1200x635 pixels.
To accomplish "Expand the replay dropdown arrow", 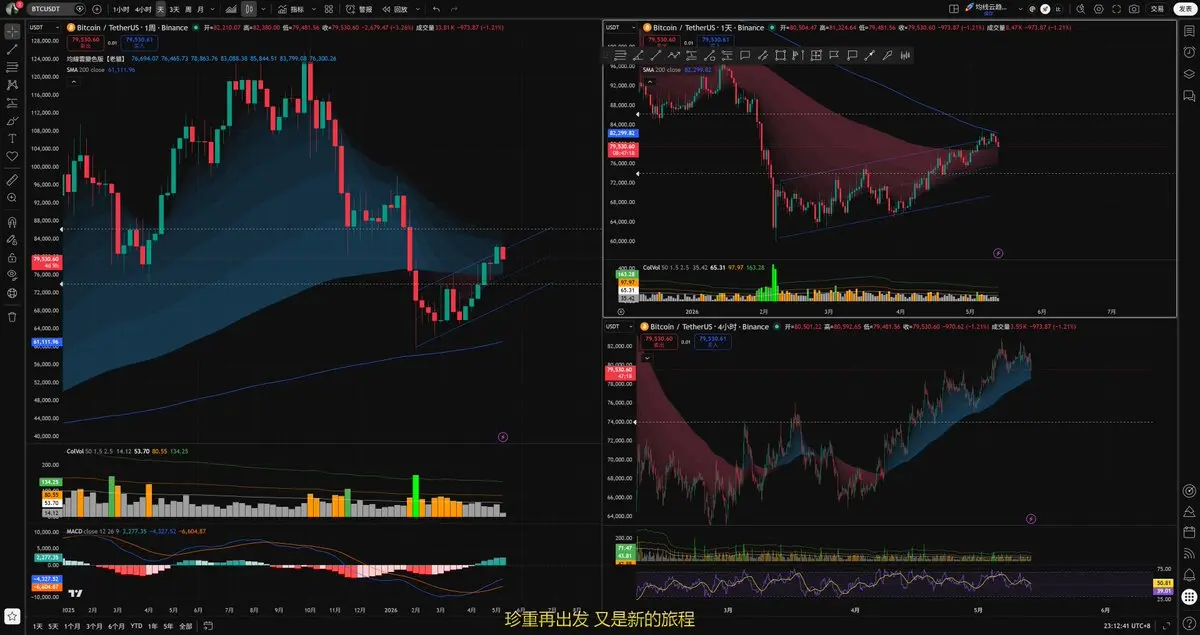I will point(418,9).
